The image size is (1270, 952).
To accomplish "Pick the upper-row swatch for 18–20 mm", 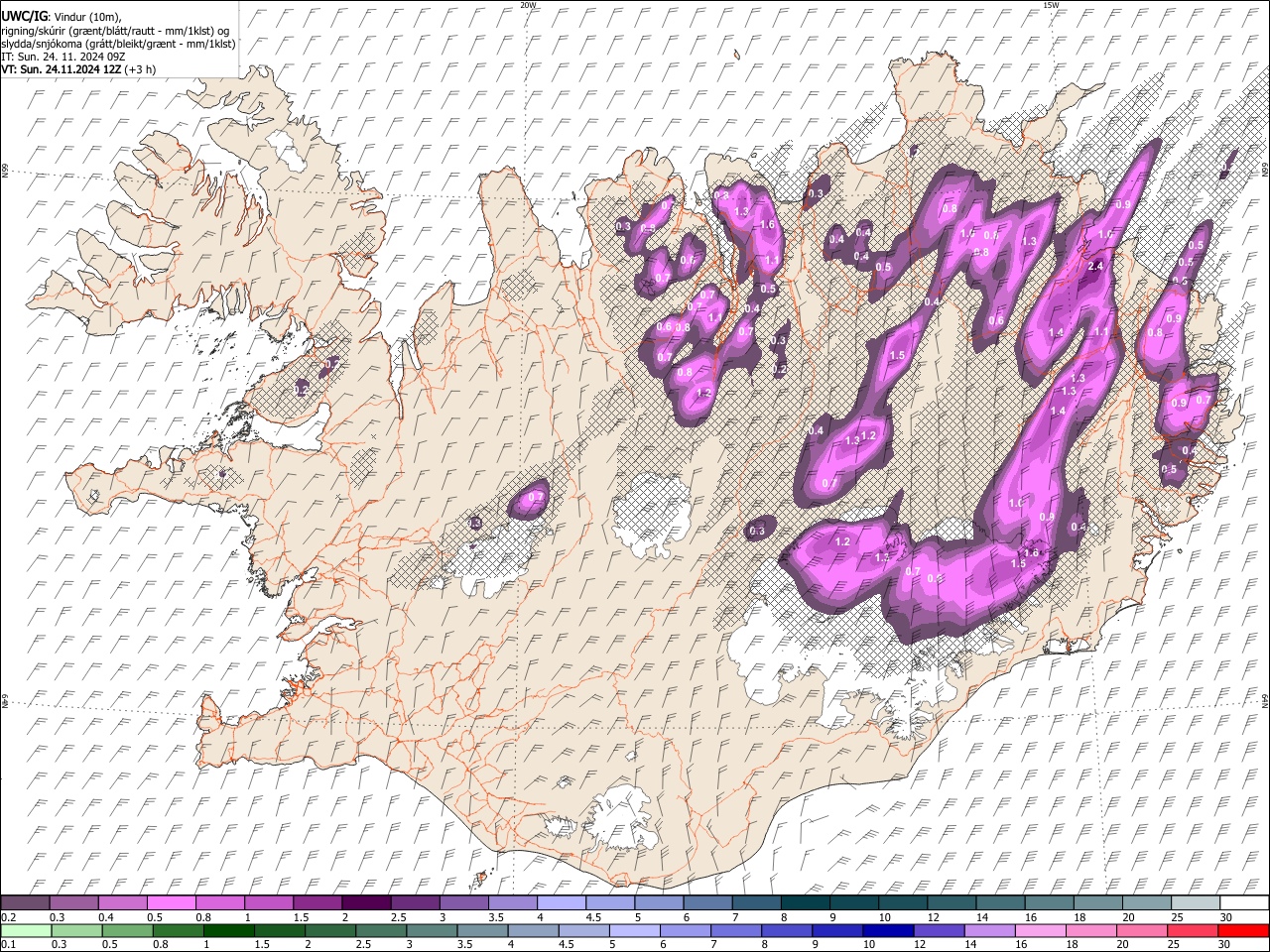I will pyautogui.click(x=1098, y=903).
